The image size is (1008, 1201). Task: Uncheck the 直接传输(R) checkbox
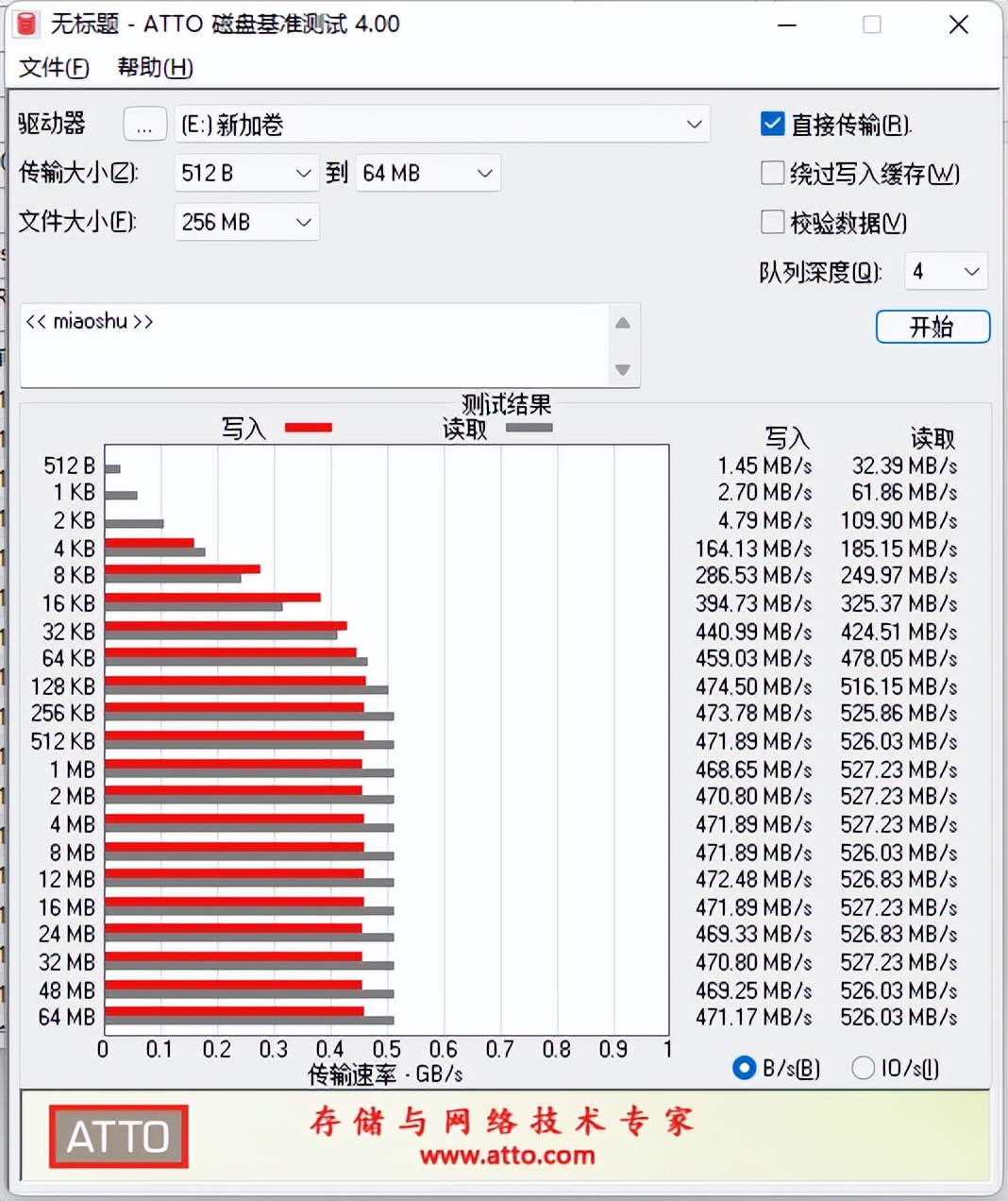click(772, 124)
